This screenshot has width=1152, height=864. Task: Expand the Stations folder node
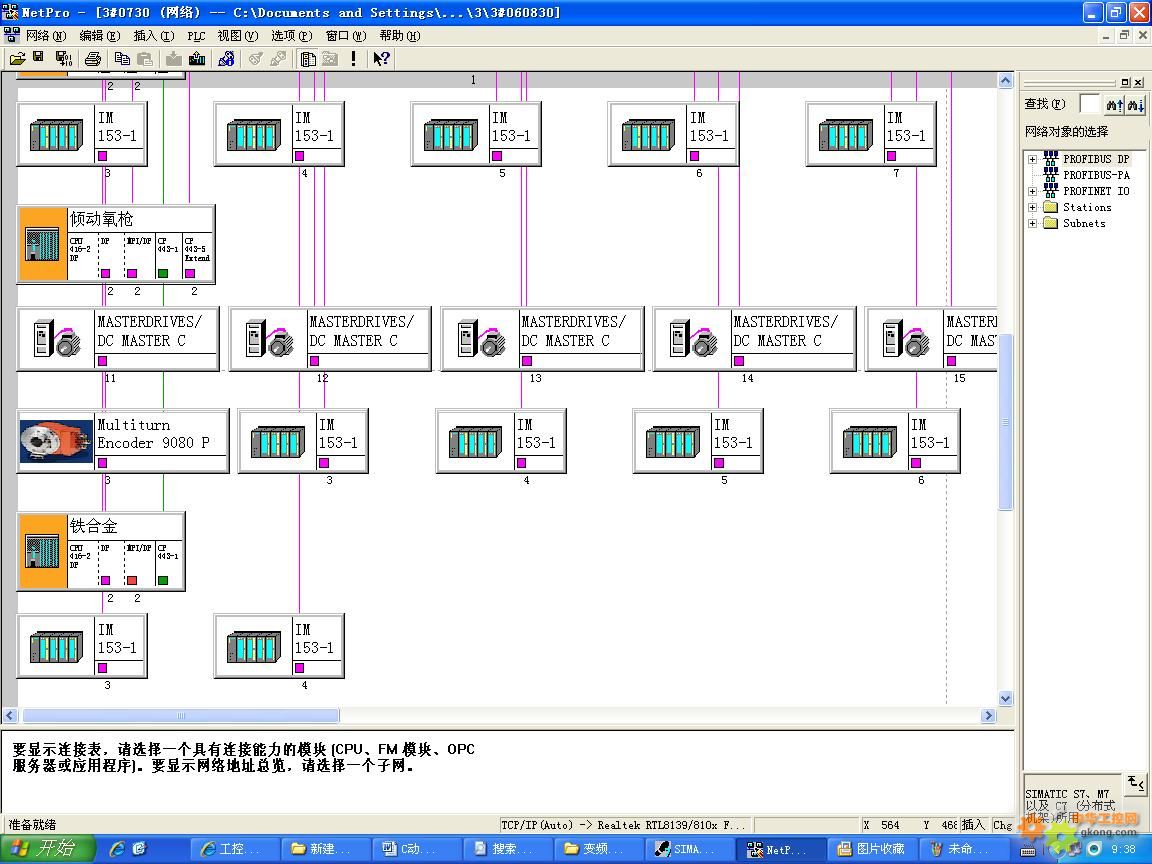click(1032, 208)
